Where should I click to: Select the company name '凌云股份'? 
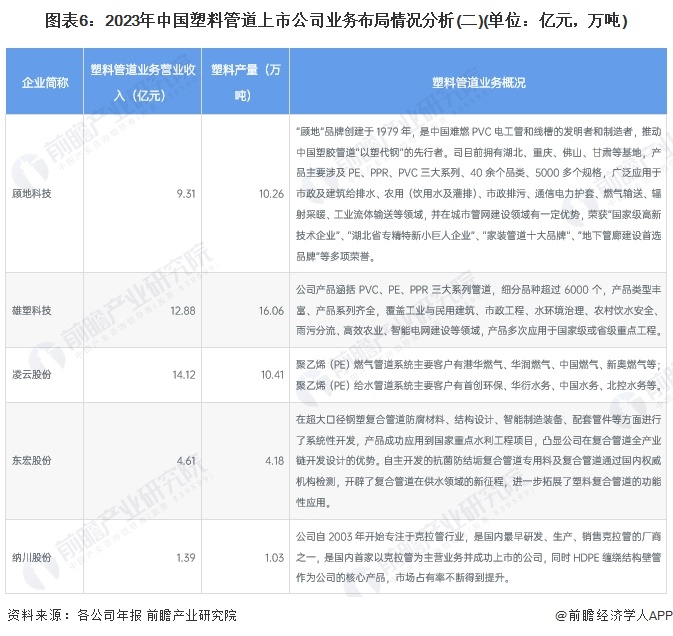(32, 375)
